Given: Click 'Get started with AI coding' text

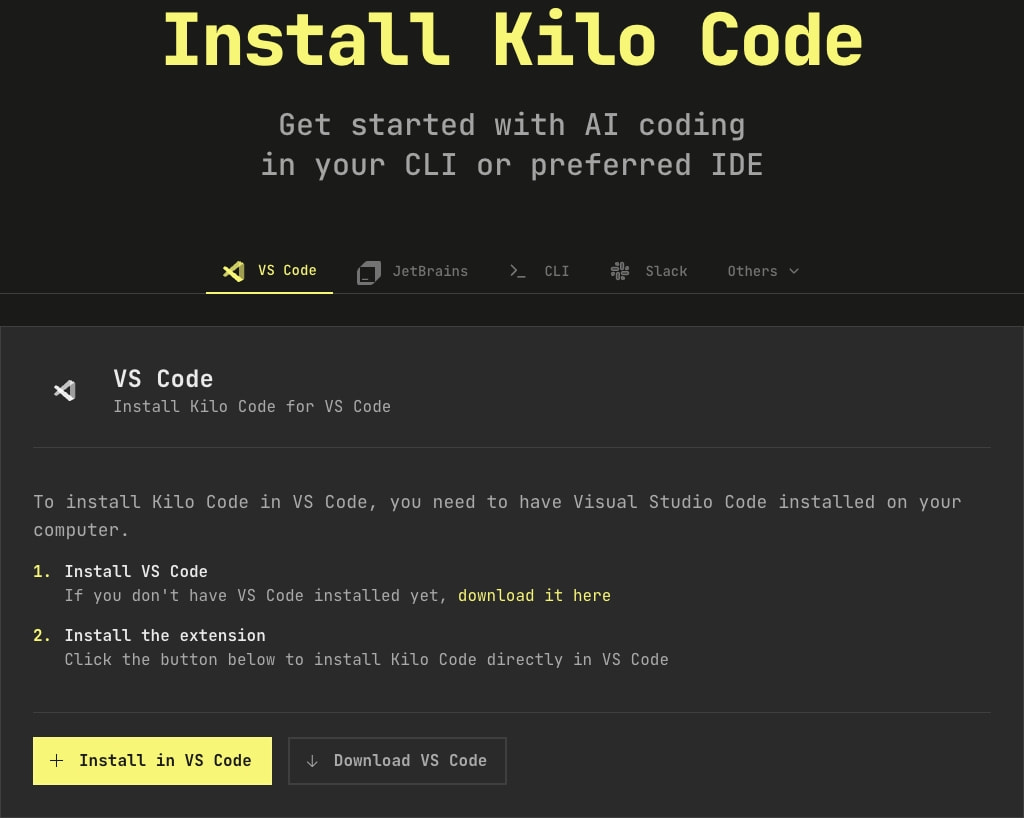Looking at the screenshot, I should coord(512,125).
